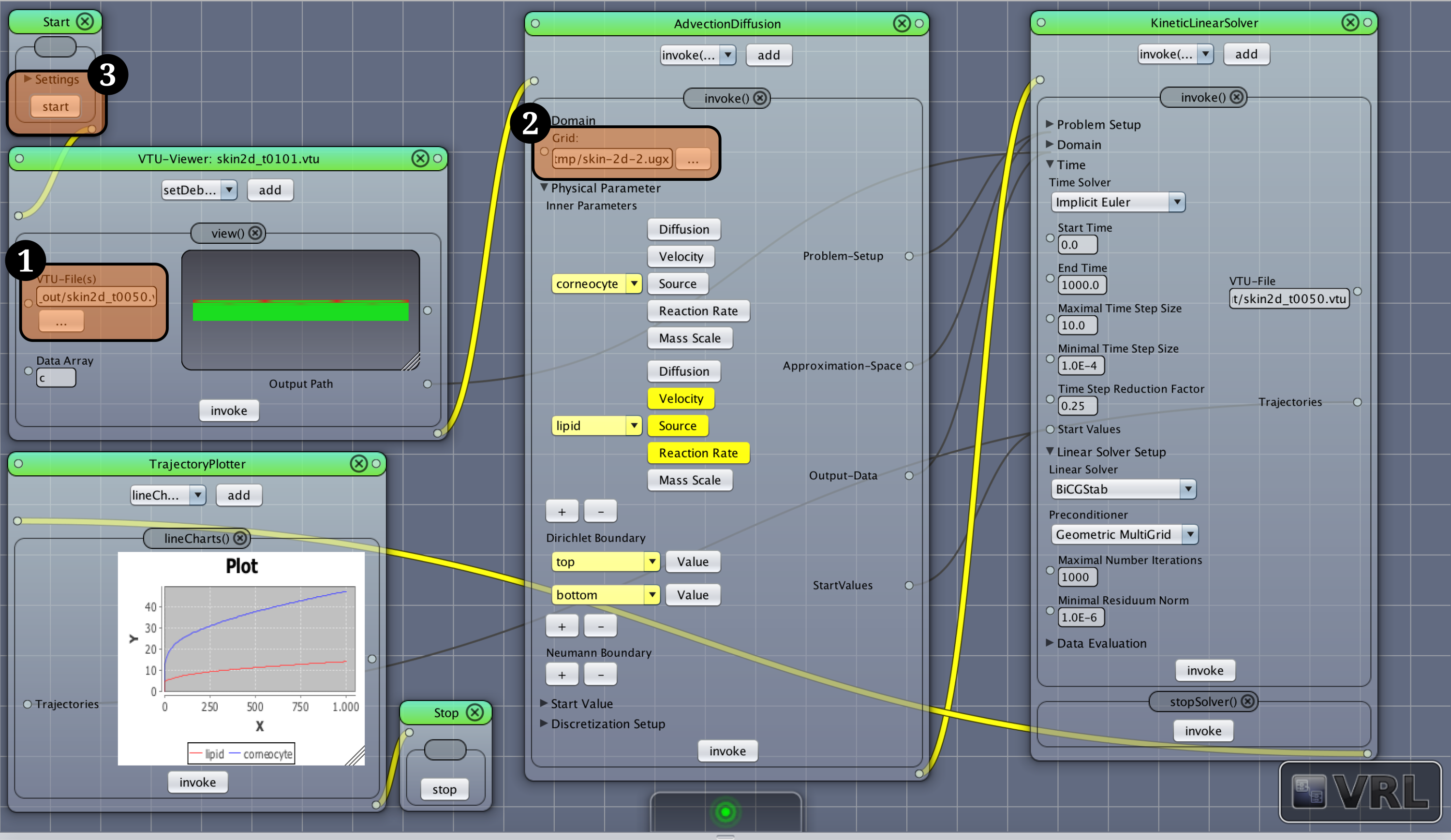The height and width of the screenshot is (840, 1451).
Task: Remove the view() method in VTU-Viewer
Action: 255,233
